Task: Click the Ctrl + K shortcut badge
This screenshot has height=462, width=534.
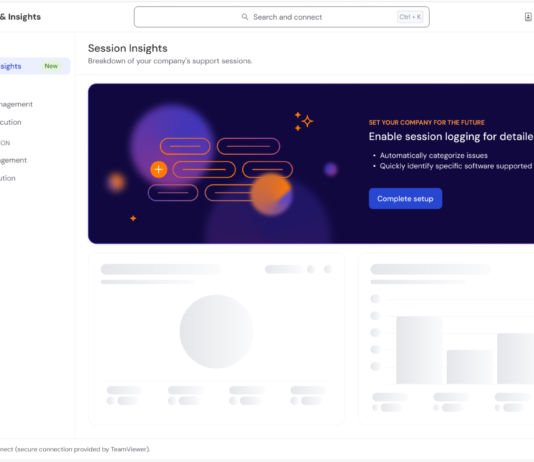Action: pyautogui.click(x=410, y=17)
